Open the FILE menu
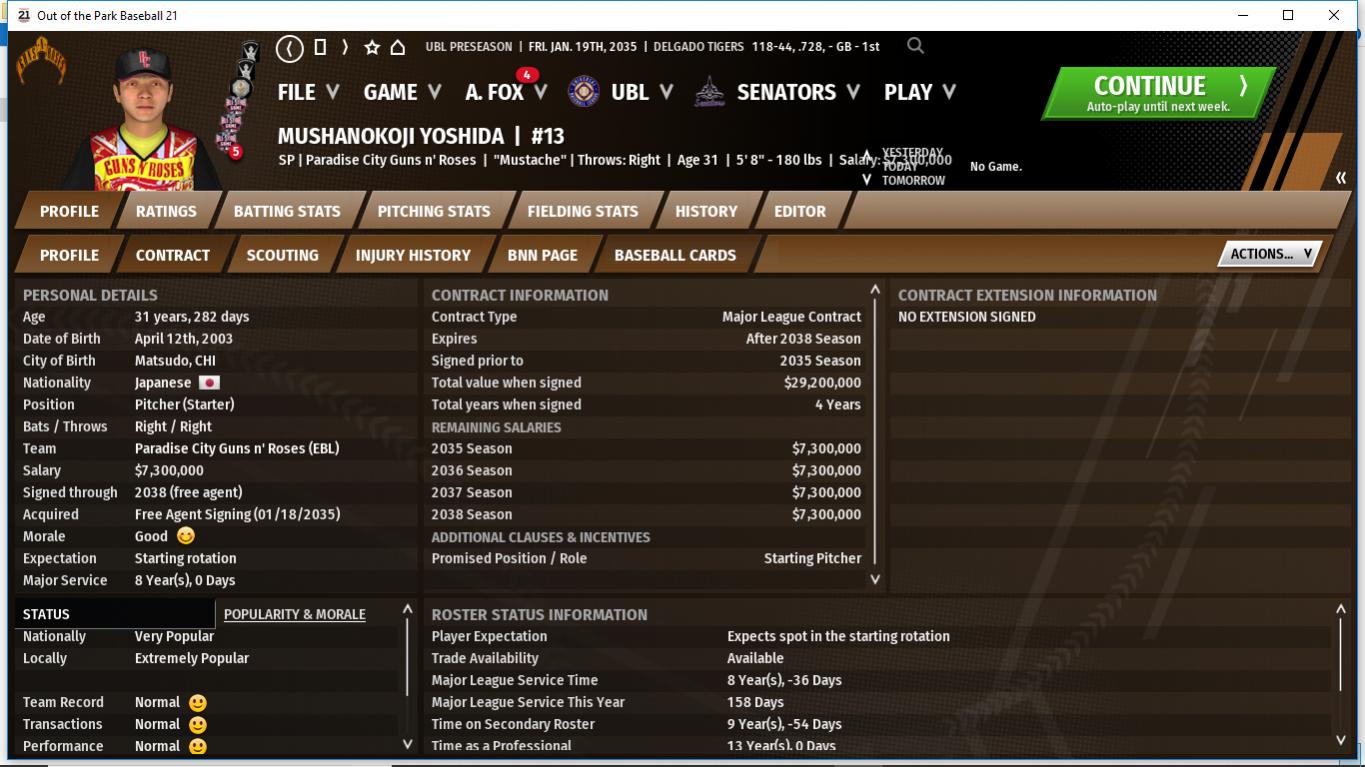 309,92
